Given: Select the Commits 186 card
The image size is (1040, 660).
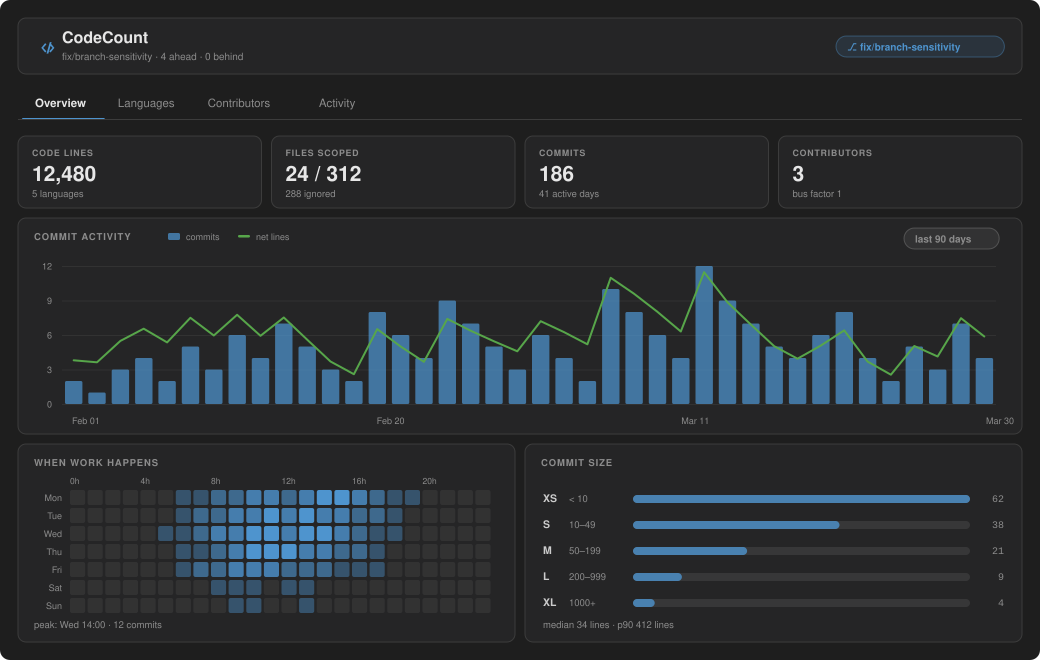Looking at the screenshot, I should click(646, 172).
